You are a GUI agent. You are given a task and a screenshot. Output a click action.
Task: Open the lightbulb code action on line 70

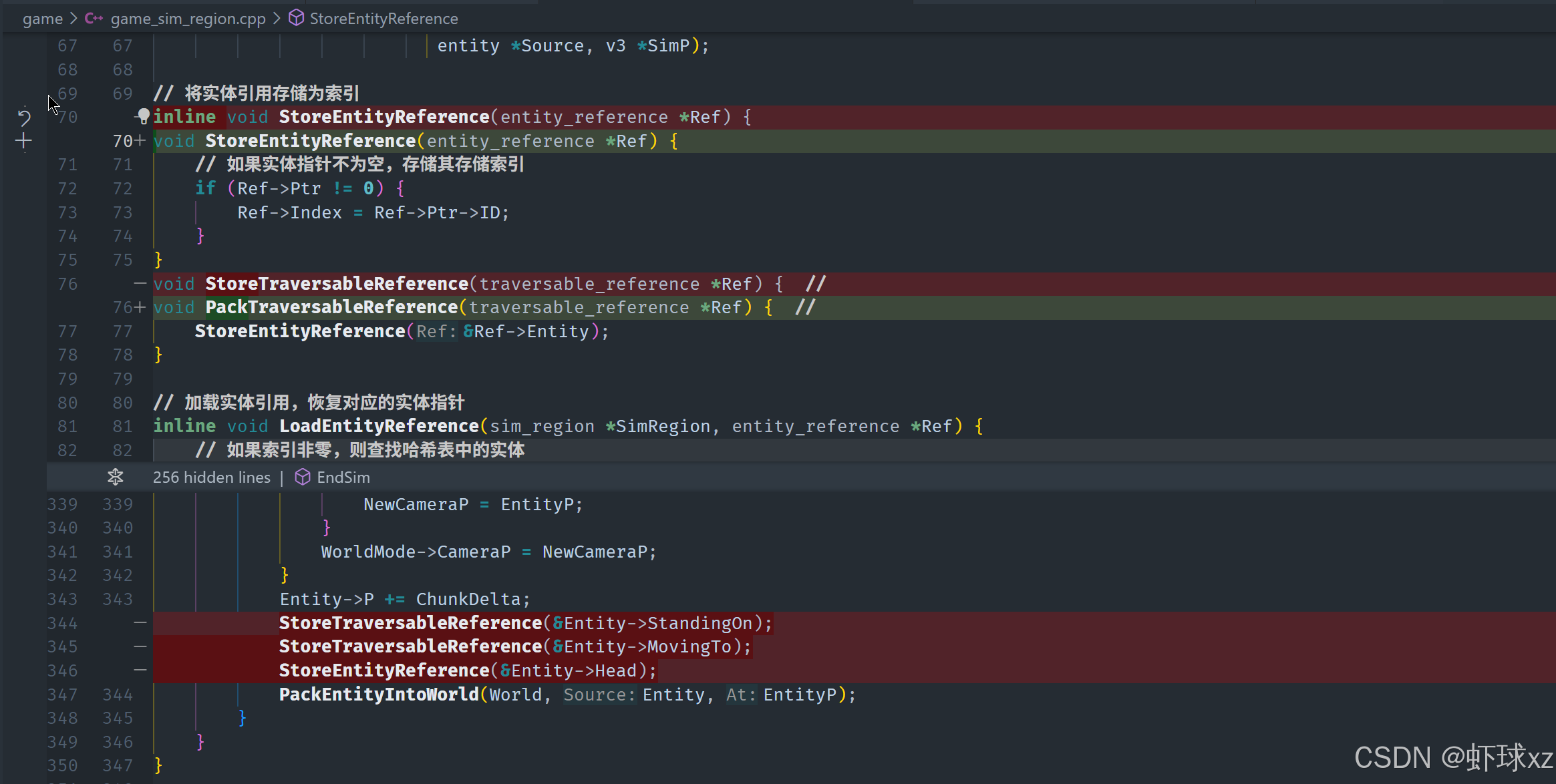143,116
